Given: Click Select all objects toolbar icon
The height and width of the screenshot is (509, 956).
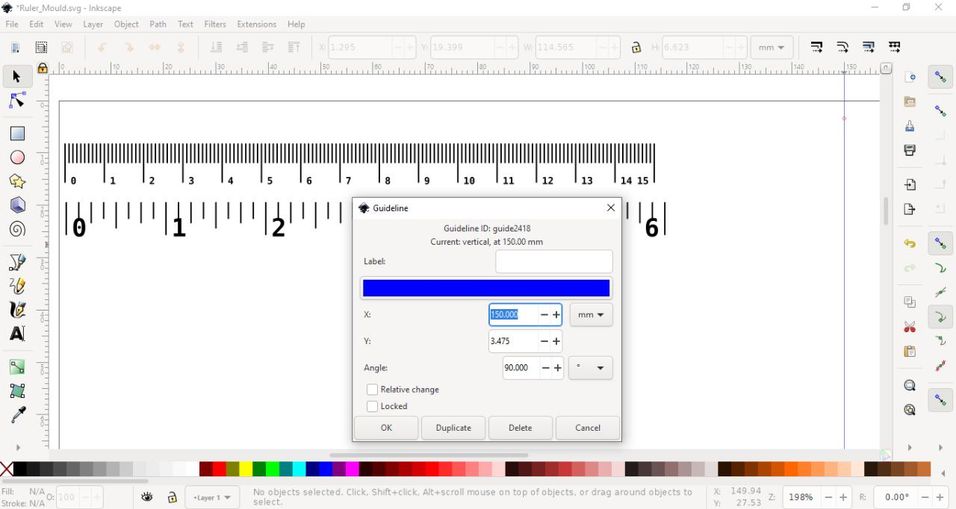Looking at the screenshot, I should coord(15,47).
